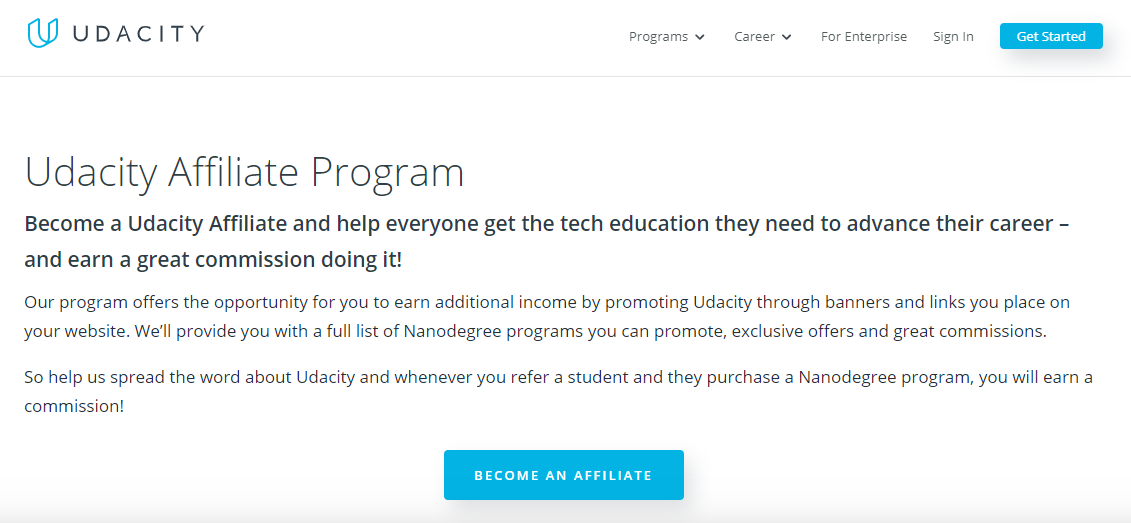Click the Udacity U-shaped logo icon
This screenshot has height=523, width=1131.
44,33
